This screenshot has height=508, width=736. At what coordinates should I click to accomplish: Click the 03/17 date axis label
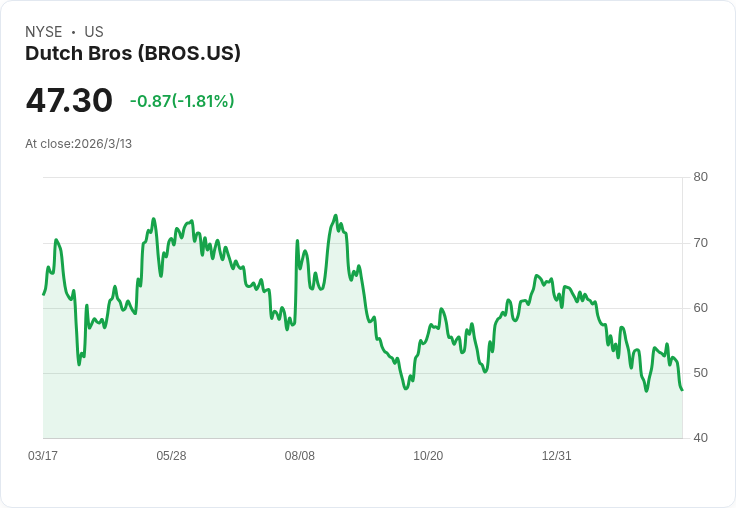43,456
